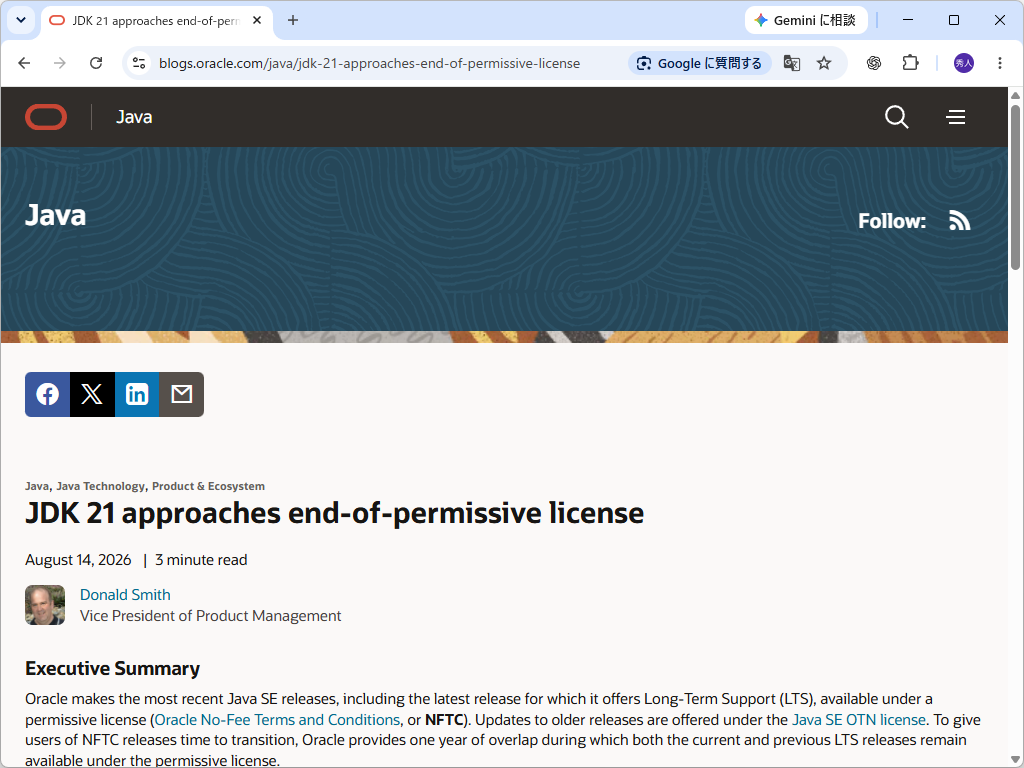Click the date August 14, 2026
Screen dimensions: 1024x768
(x=78, y=560)
